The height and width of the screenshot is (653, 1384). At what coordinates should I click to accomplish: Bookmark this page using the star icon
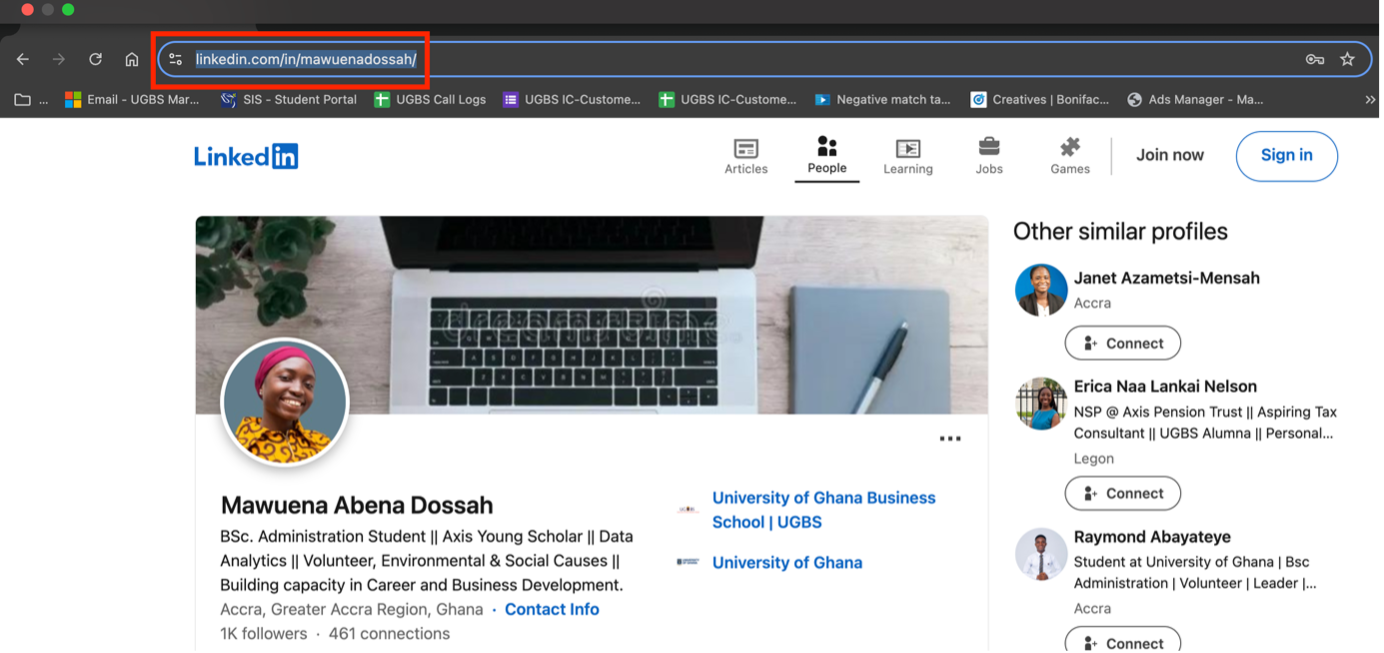[x=1348, y=59]
